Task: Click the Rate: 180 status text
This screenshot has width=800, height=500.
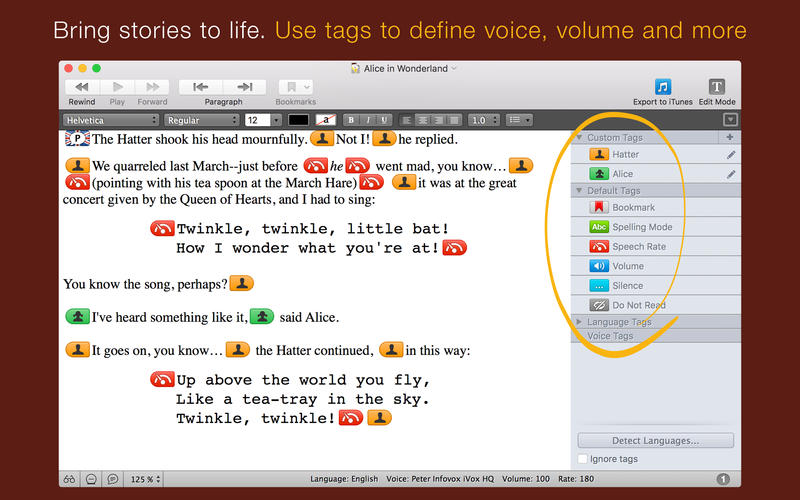Action: click(576, 479)
